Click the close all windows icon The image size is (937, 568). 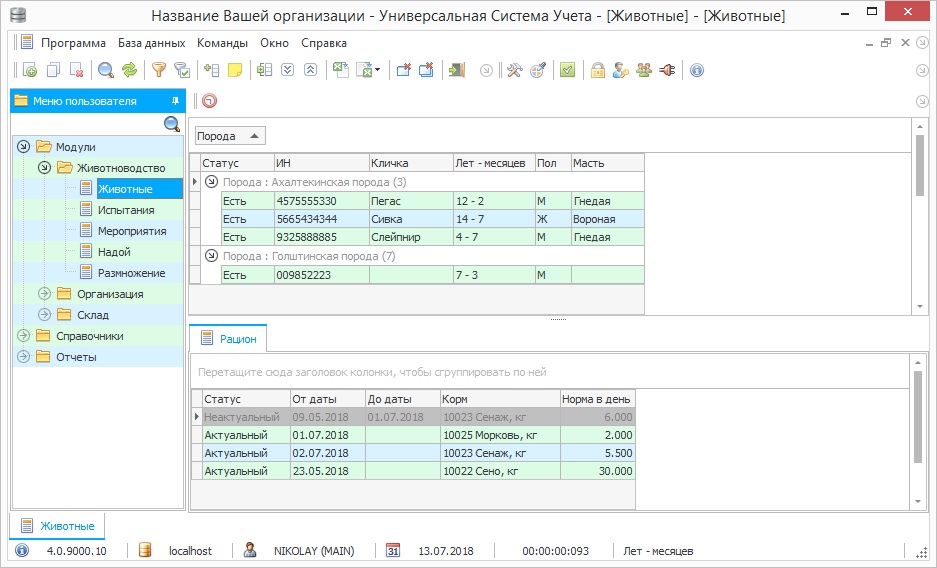click(426, 70)
